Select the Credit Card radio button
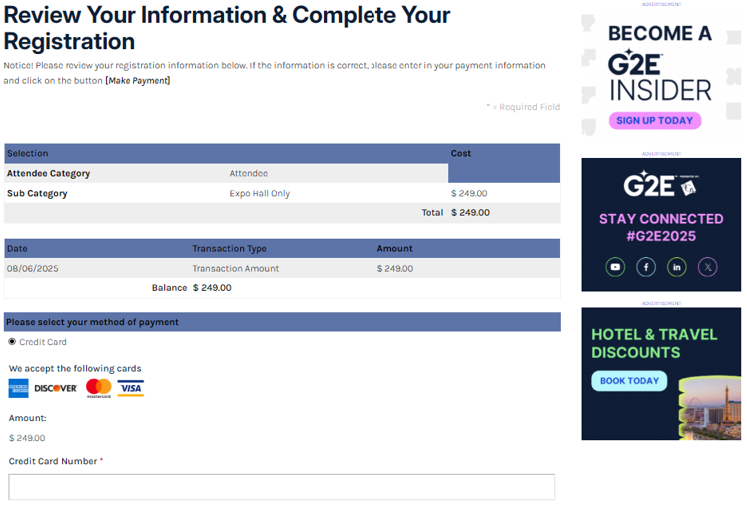 point(12,342)
